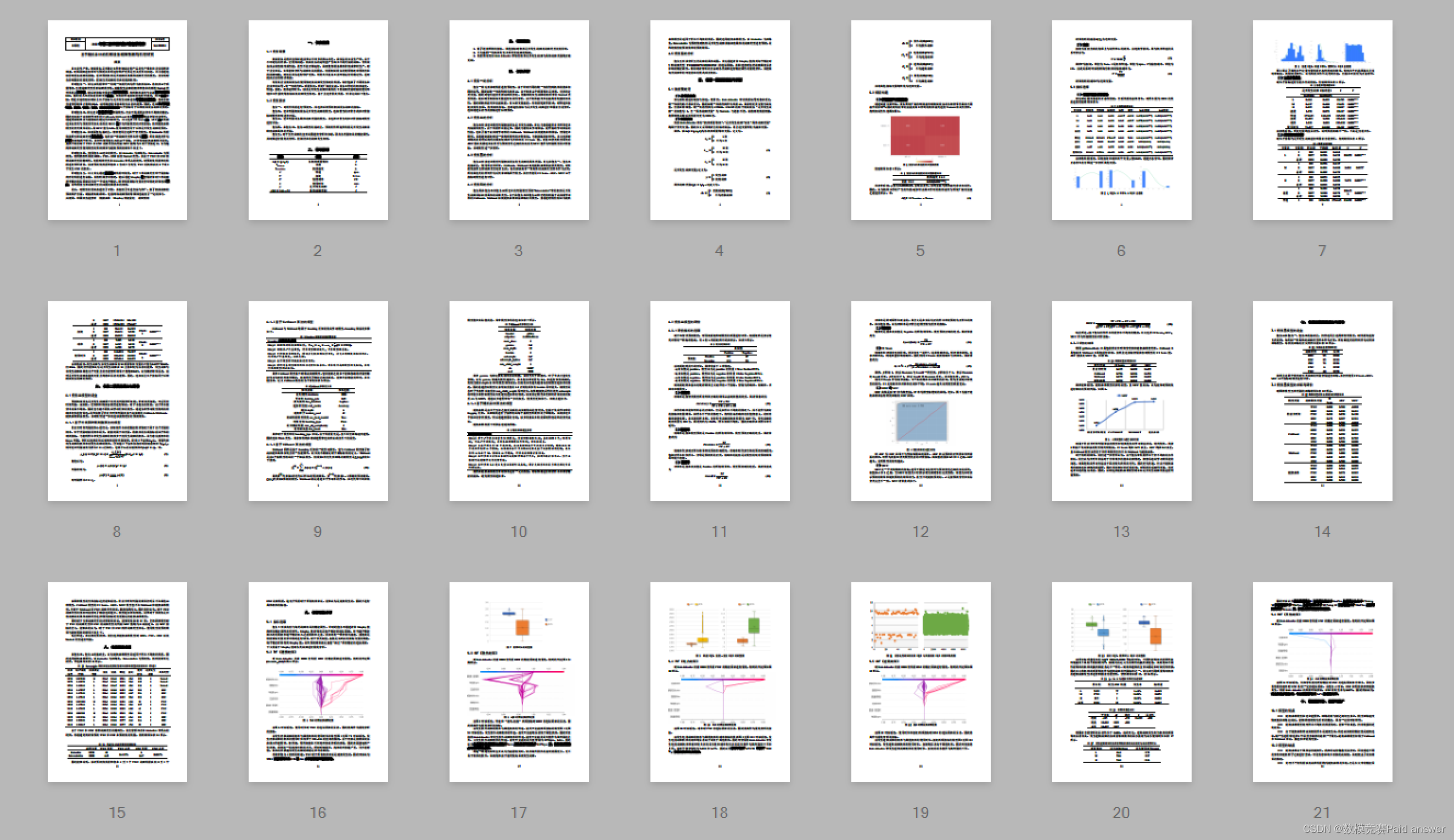Click page number label 13
Screen dimensions: 1454x840
click(1121, 532)
